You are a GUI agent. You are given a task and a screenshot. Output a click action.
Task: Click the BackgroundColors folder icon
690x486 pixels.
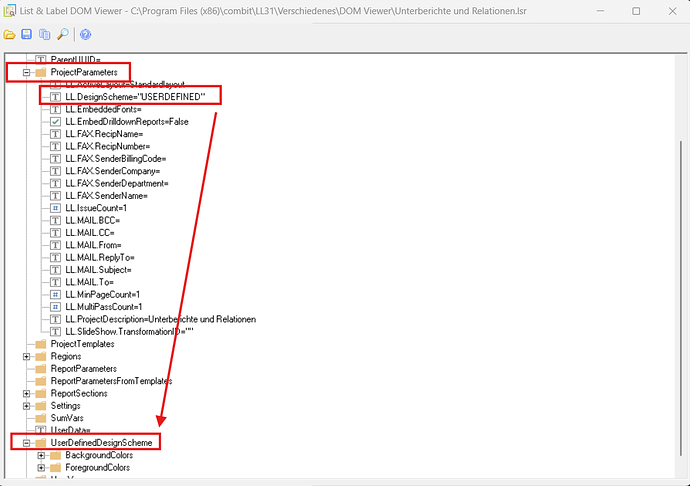(x=55, y=455)
